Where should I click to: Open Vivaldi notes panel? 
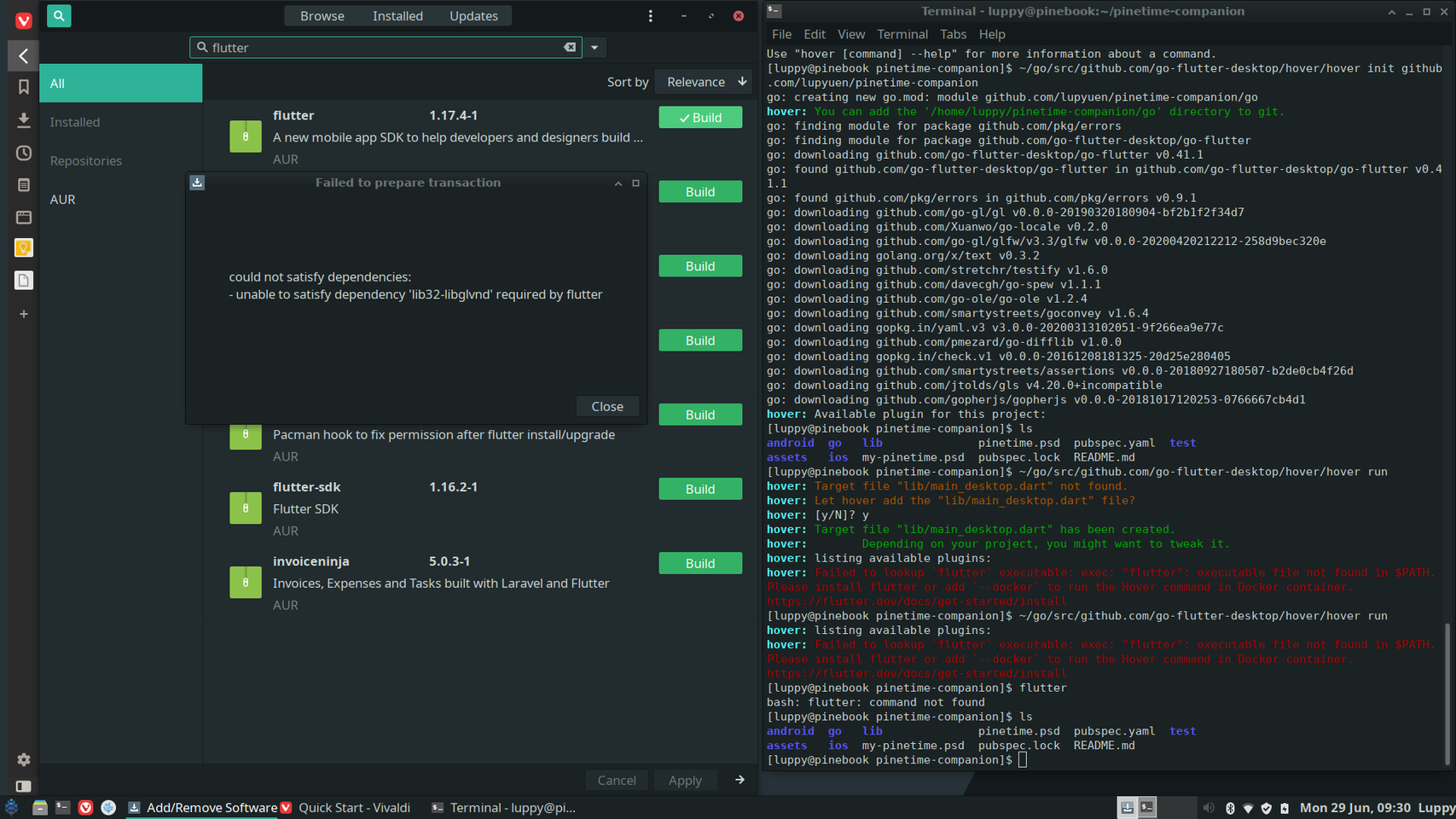tap(24, 185)
